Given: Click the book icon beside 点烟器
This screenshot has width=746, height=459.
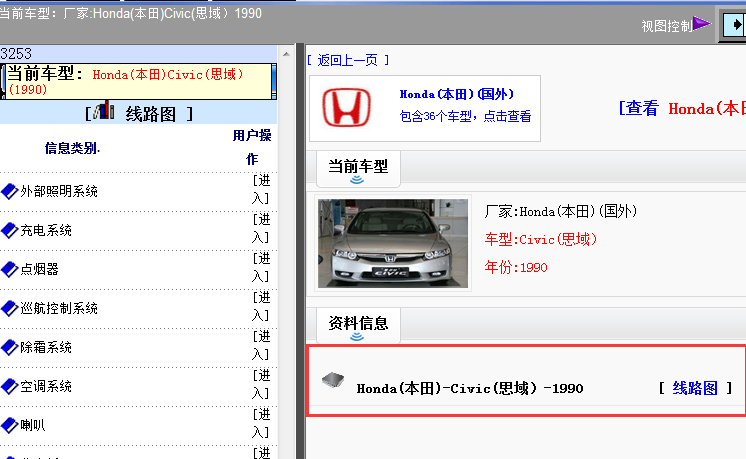Looking at the screenshot, I should [10, 269].
